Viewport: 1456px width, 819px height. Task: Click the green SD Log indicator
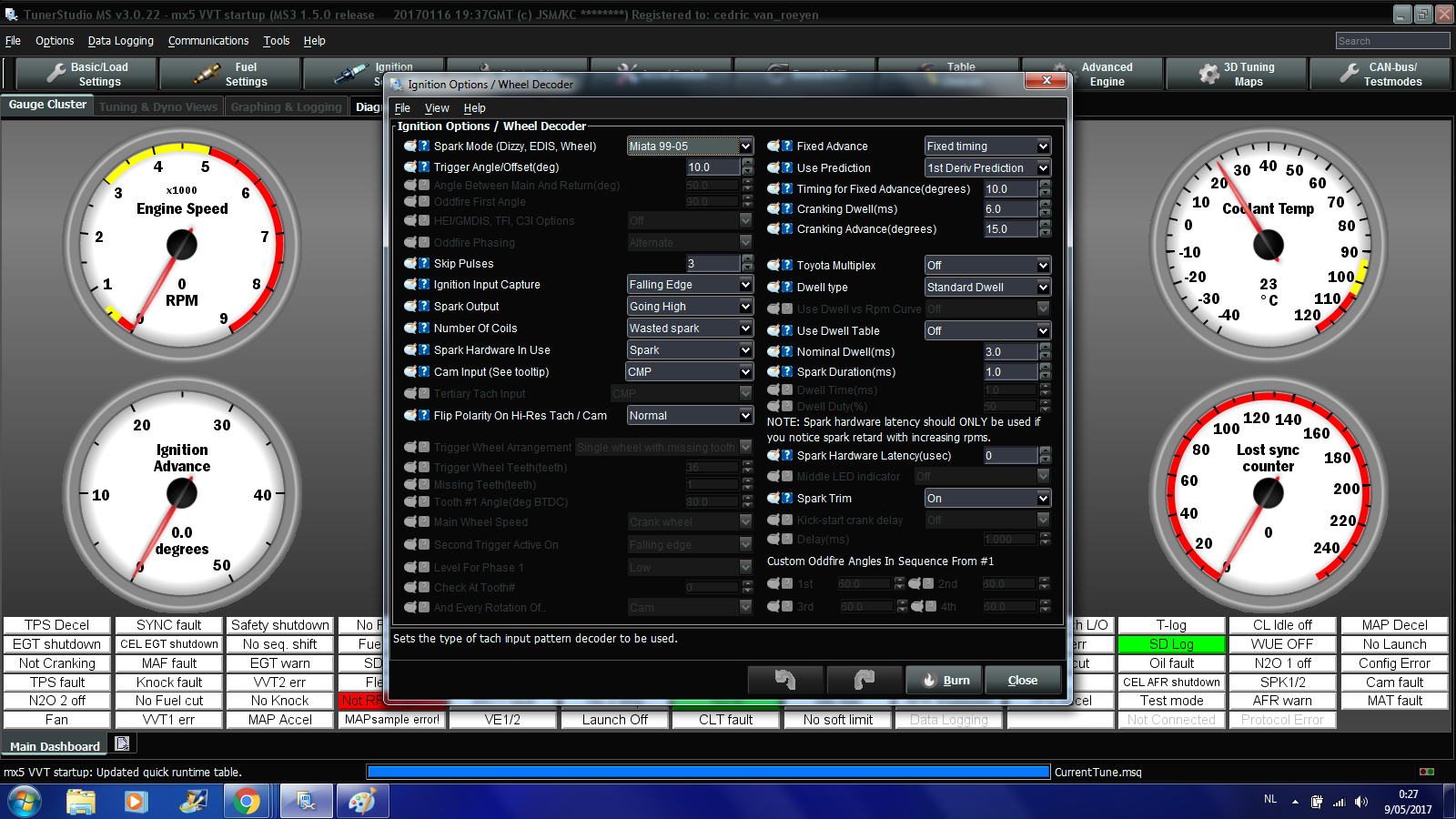click(x=1171, y=644)
